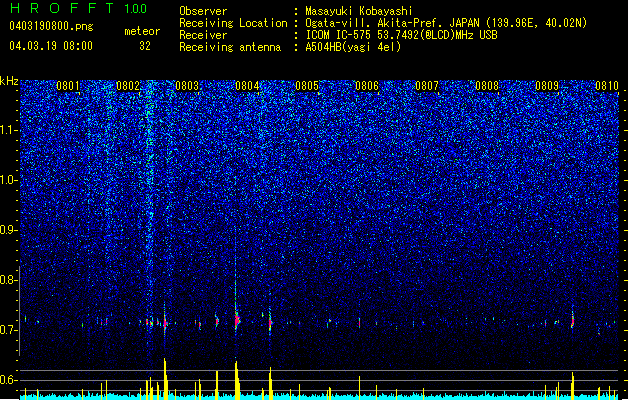Click the 0.9 kHz frequency axis label
The width and height of the screenshot is (629, 400).
click(x=9, y=230)
